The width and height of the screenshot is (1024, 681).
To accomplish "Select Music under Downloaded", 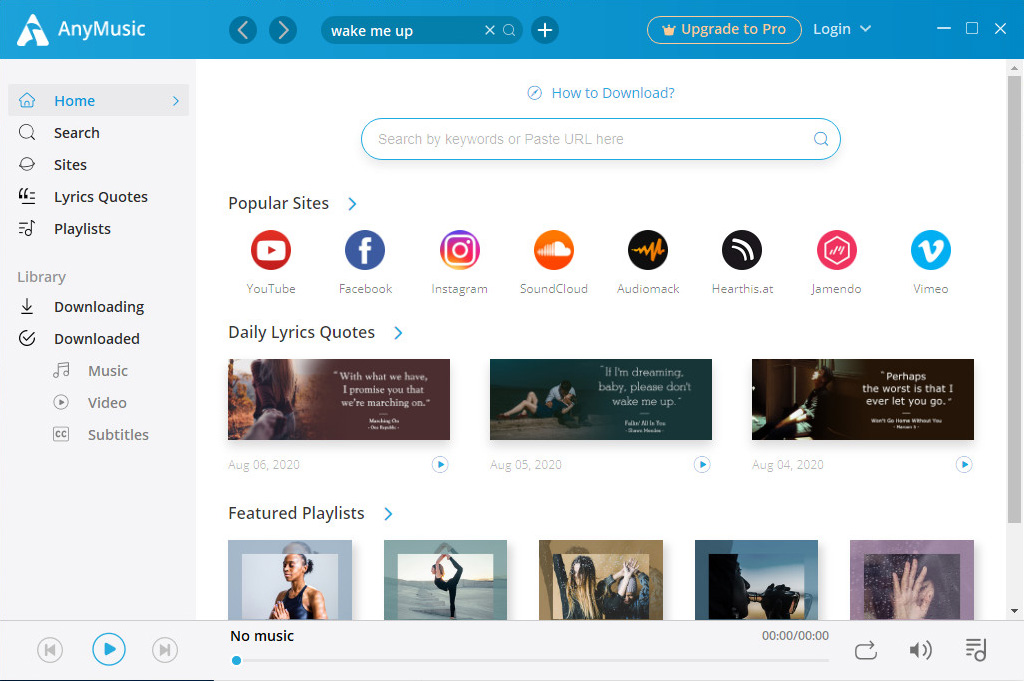I will click(108, 371).
